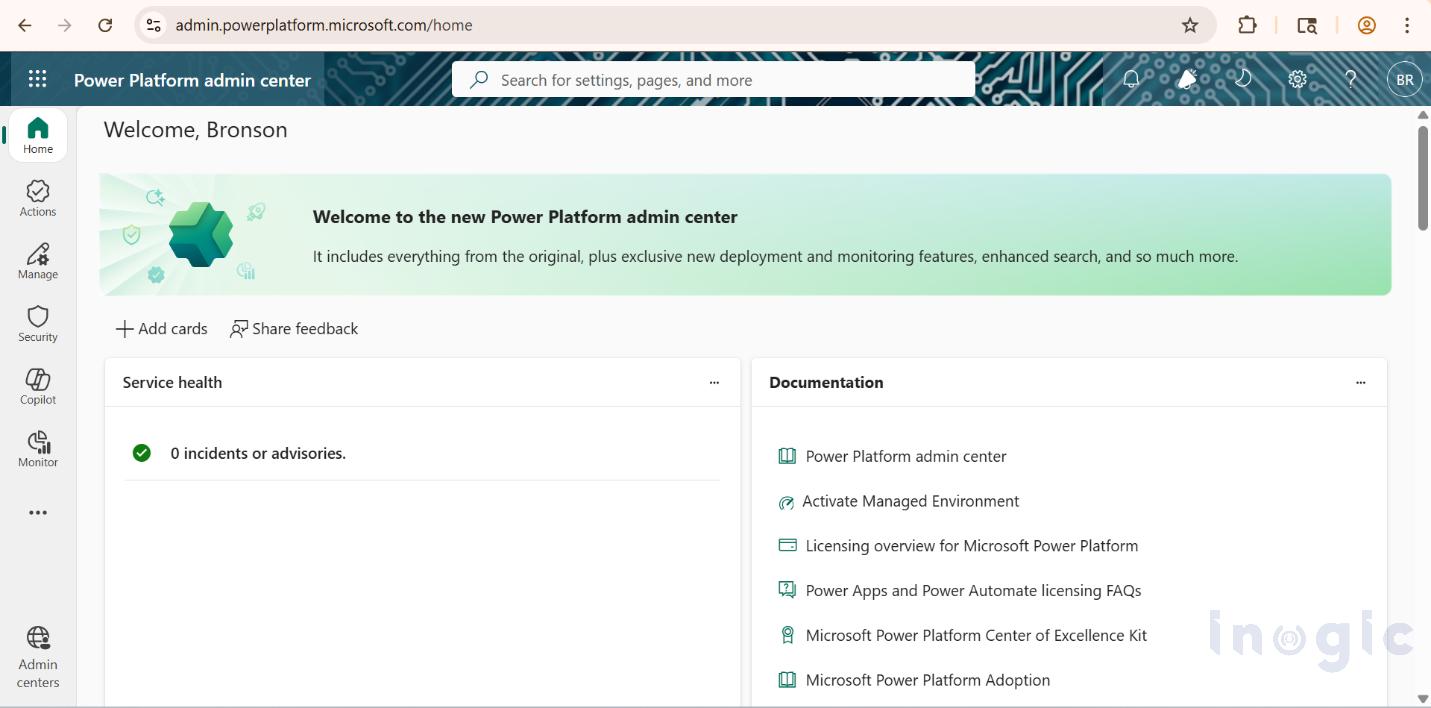Click the Share feedback button
The width and height of the screenshot is (1431, 708).
point(294,329)
